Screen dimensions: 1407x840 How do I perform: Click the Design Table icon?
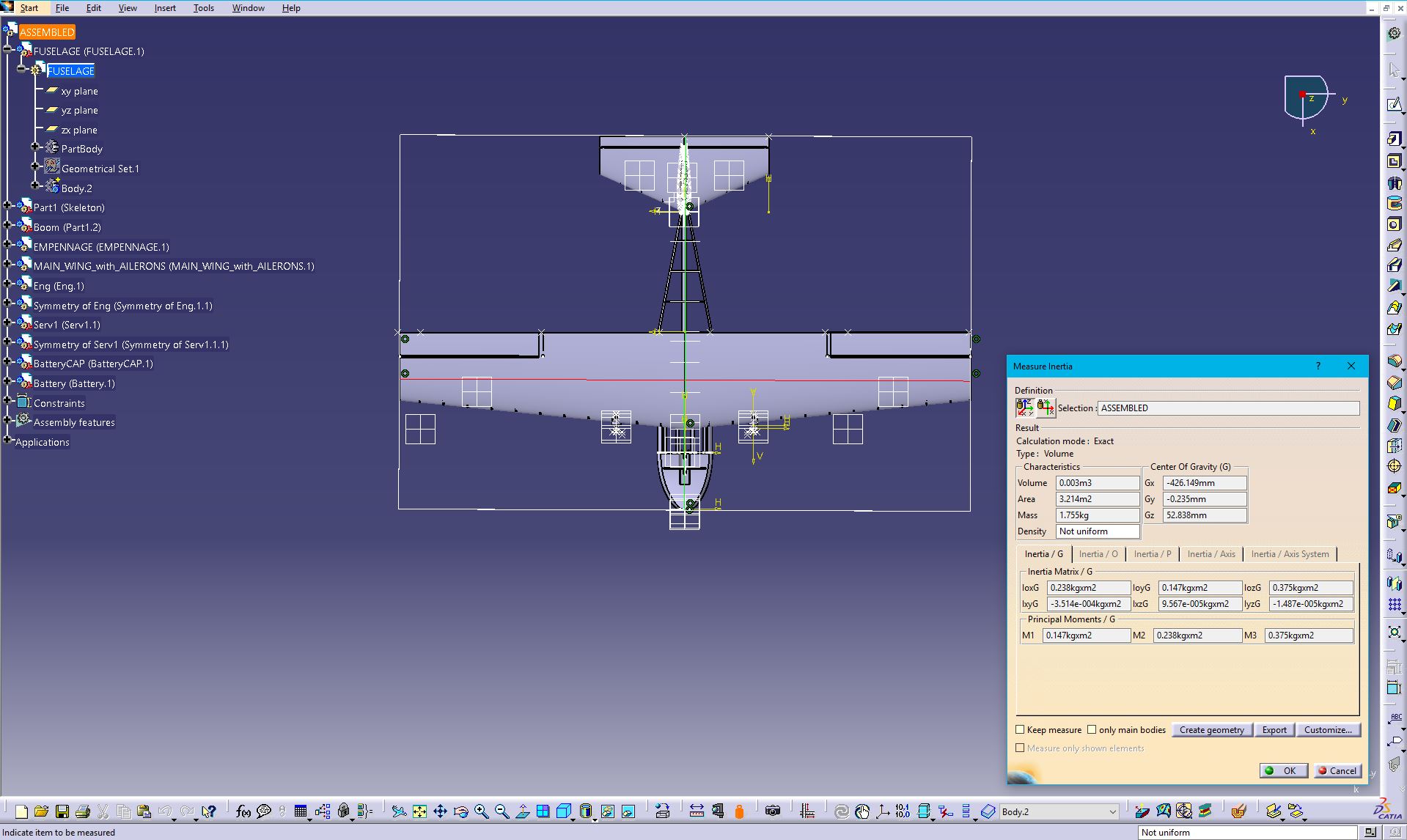point(301,811)
